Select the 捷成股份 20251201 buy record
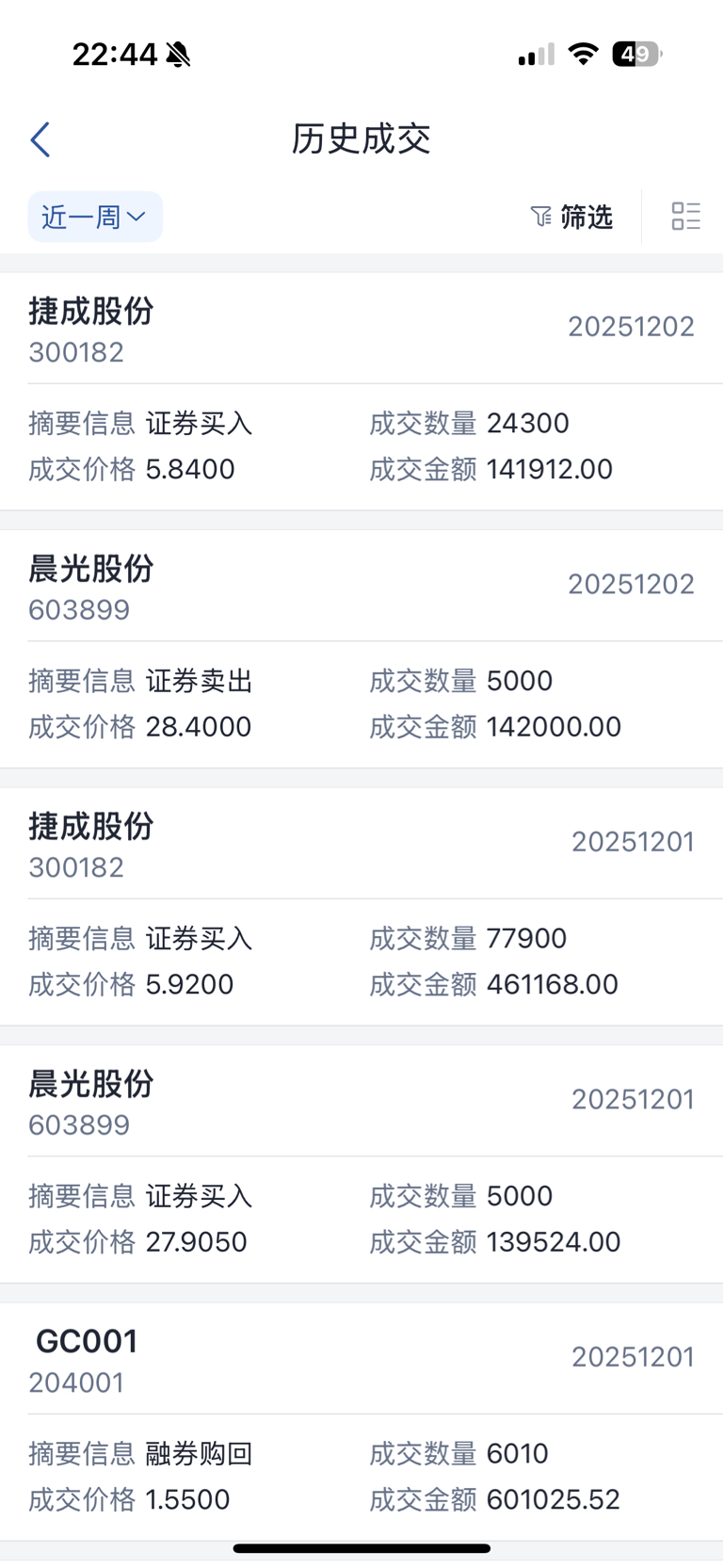Image resolution: width=724 pixels, height=1568 pixels. tap(362, 907)
